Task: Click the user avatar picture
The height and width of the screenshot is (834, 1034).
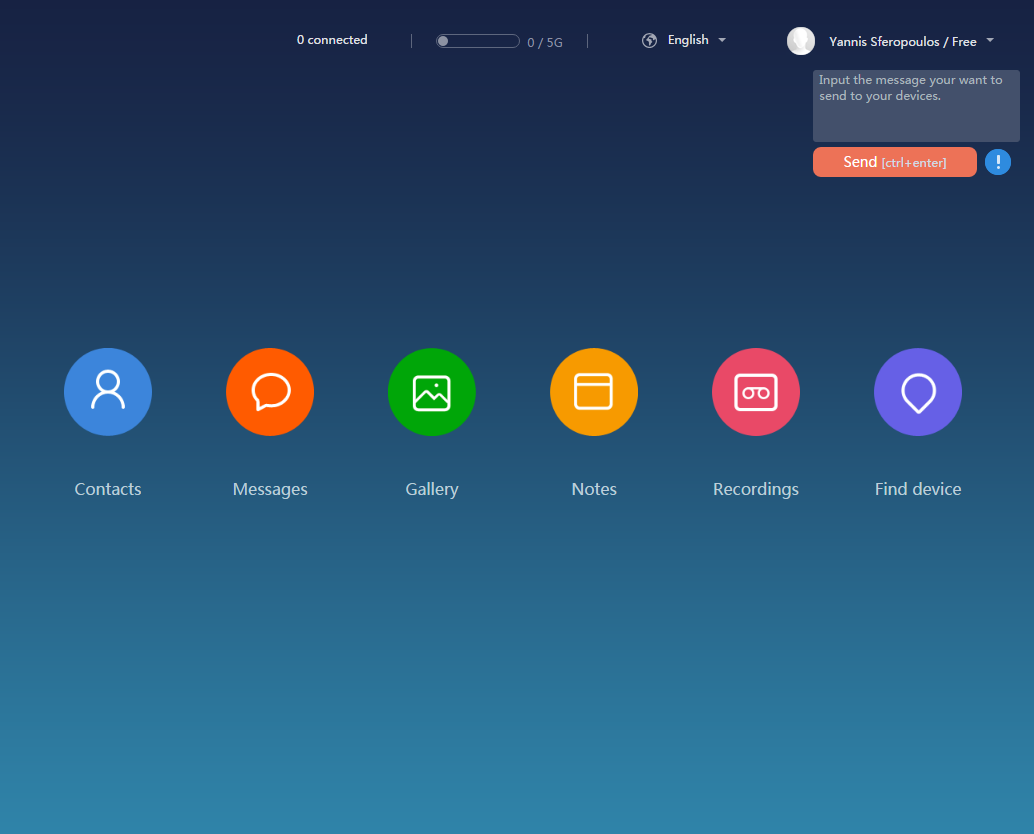Action: (x=801, y=41)
